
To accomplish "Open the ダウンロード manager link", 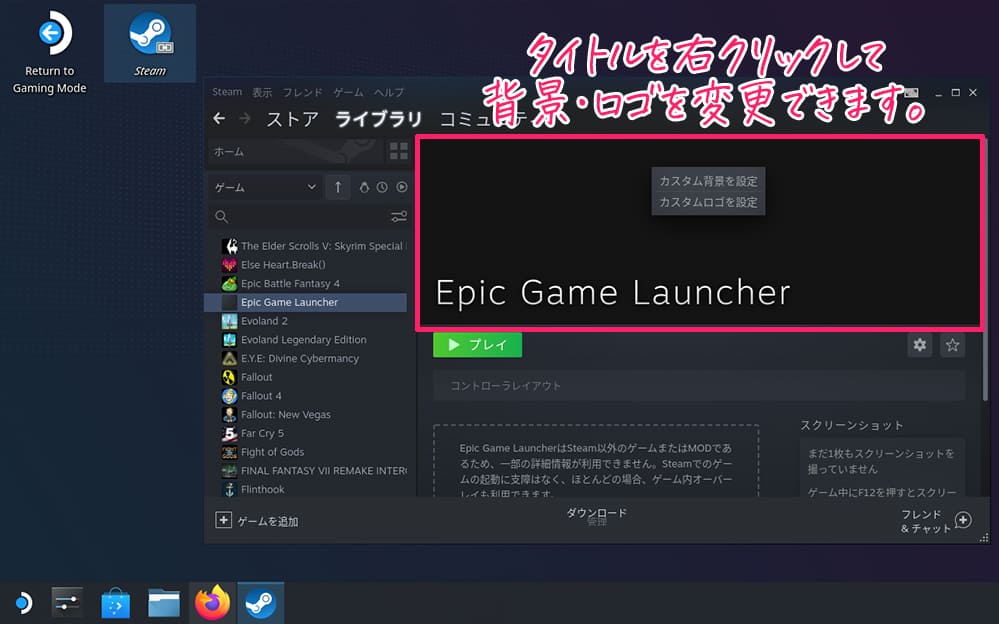I will (x=596, y=513).
